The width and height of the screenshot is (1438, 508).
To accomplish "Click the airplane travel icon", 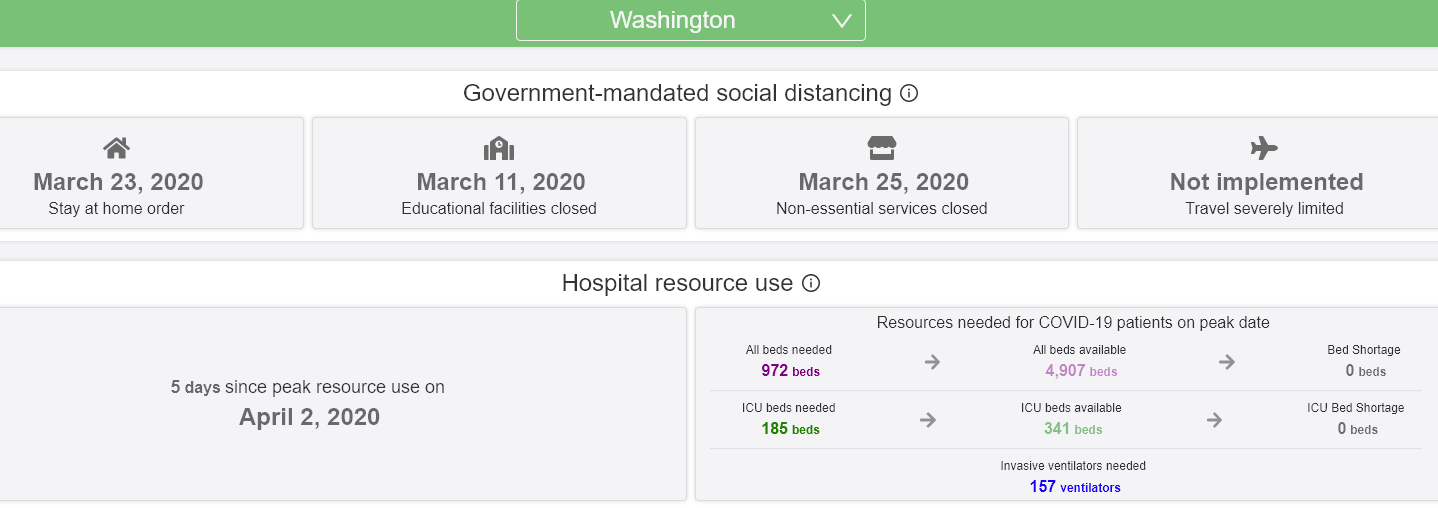I will click(1264, 148).
